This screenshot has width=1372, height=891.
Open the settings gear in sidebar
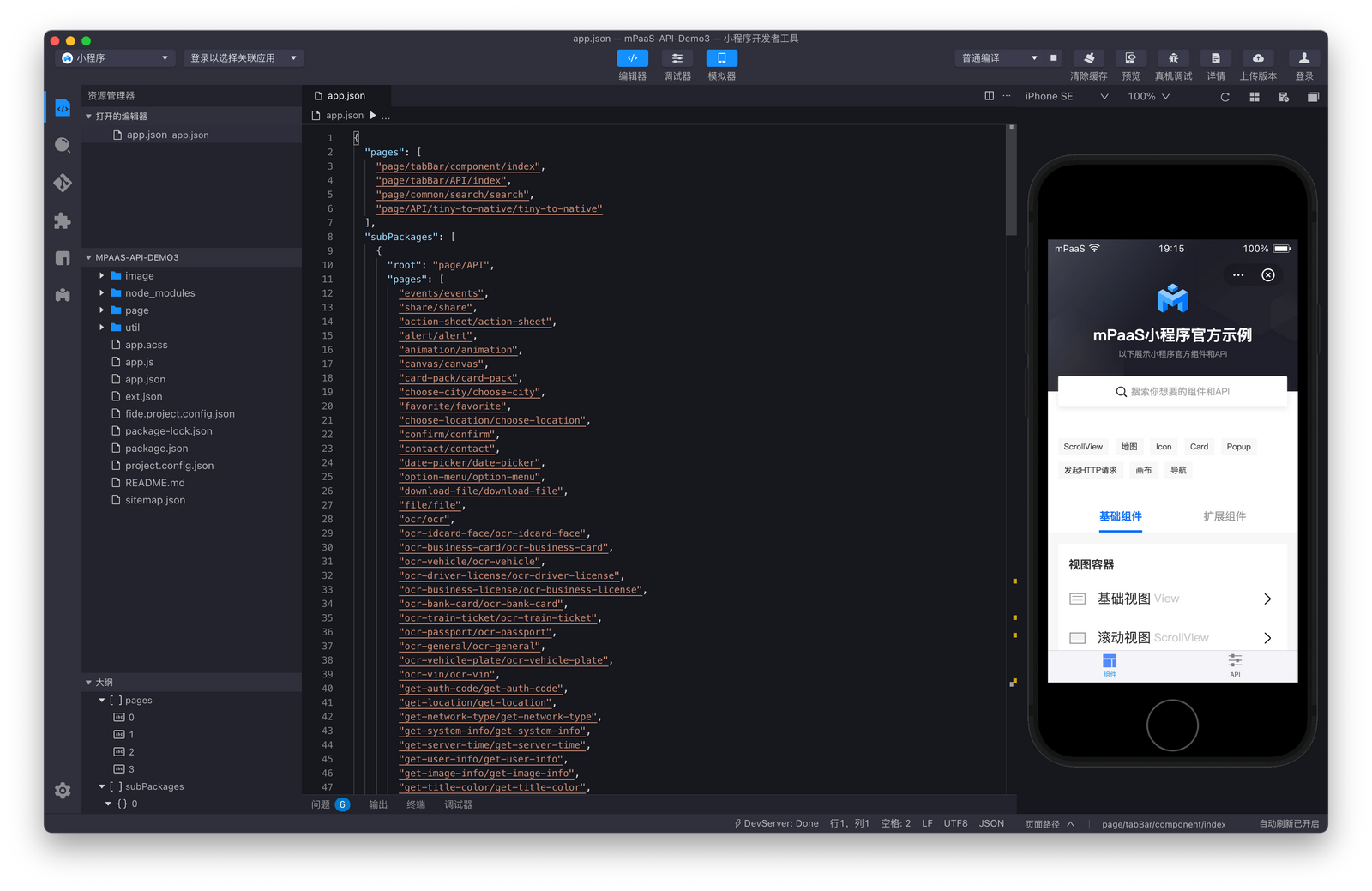click(63, 791)
